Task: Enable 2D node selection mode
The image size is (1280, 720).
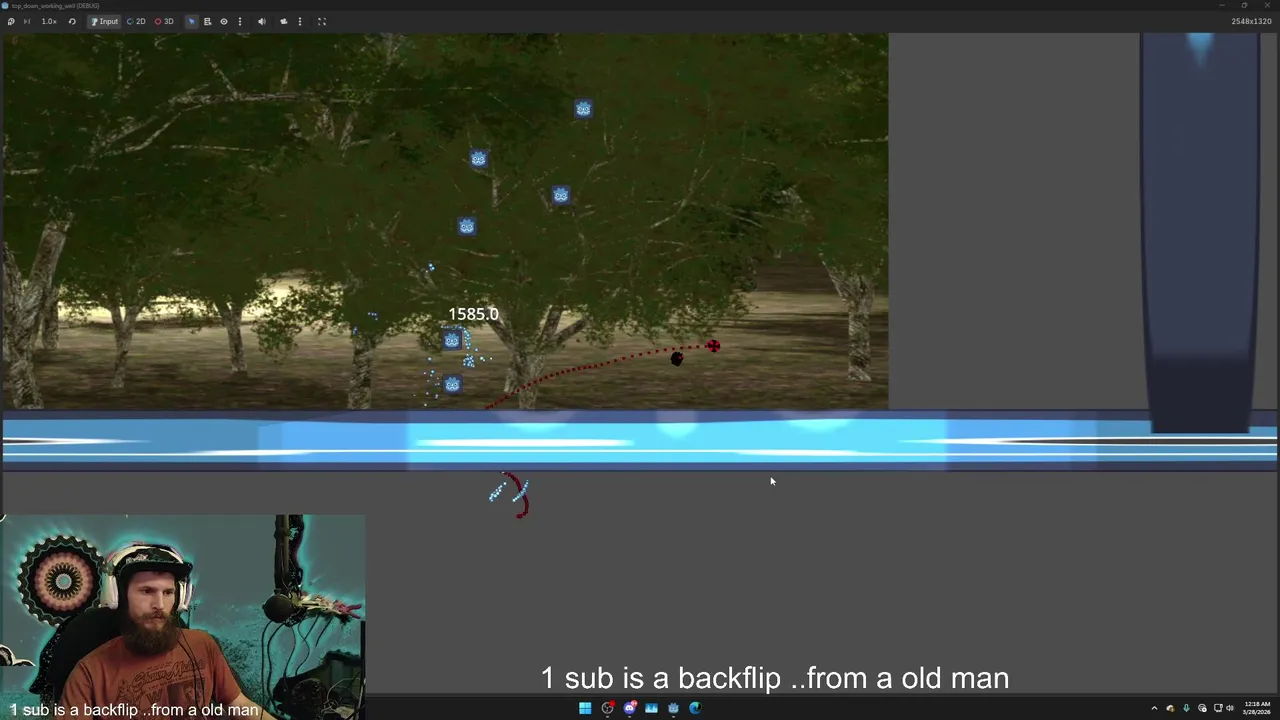Action: click(x=136, y=21)
